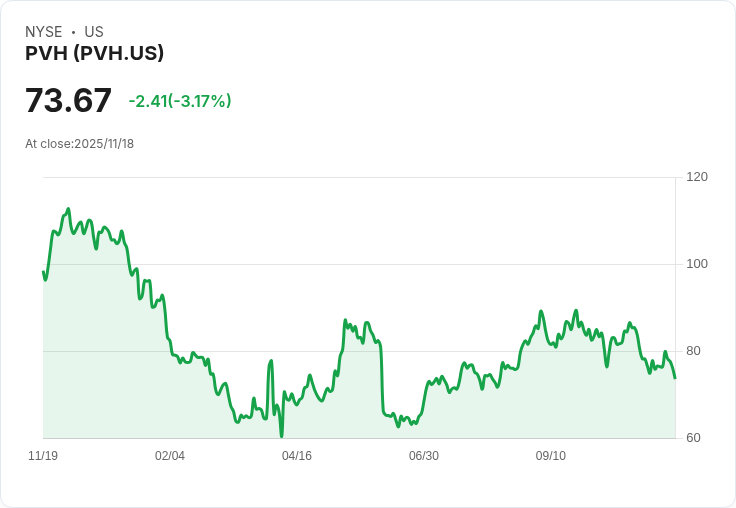Click the 120 y-axis label
The height and width of the screenshot is (508, 736).
coord(697,177)
